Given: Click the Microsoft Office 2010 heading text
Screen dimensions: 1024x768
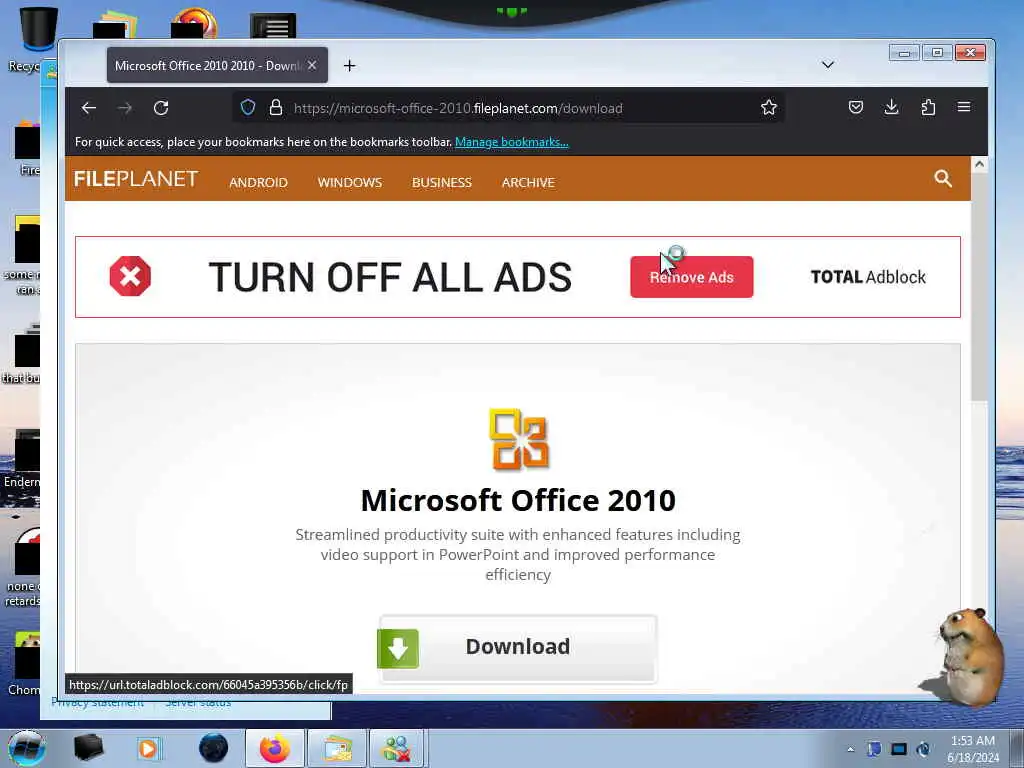Looking at the screenshot, I should 518,500.
